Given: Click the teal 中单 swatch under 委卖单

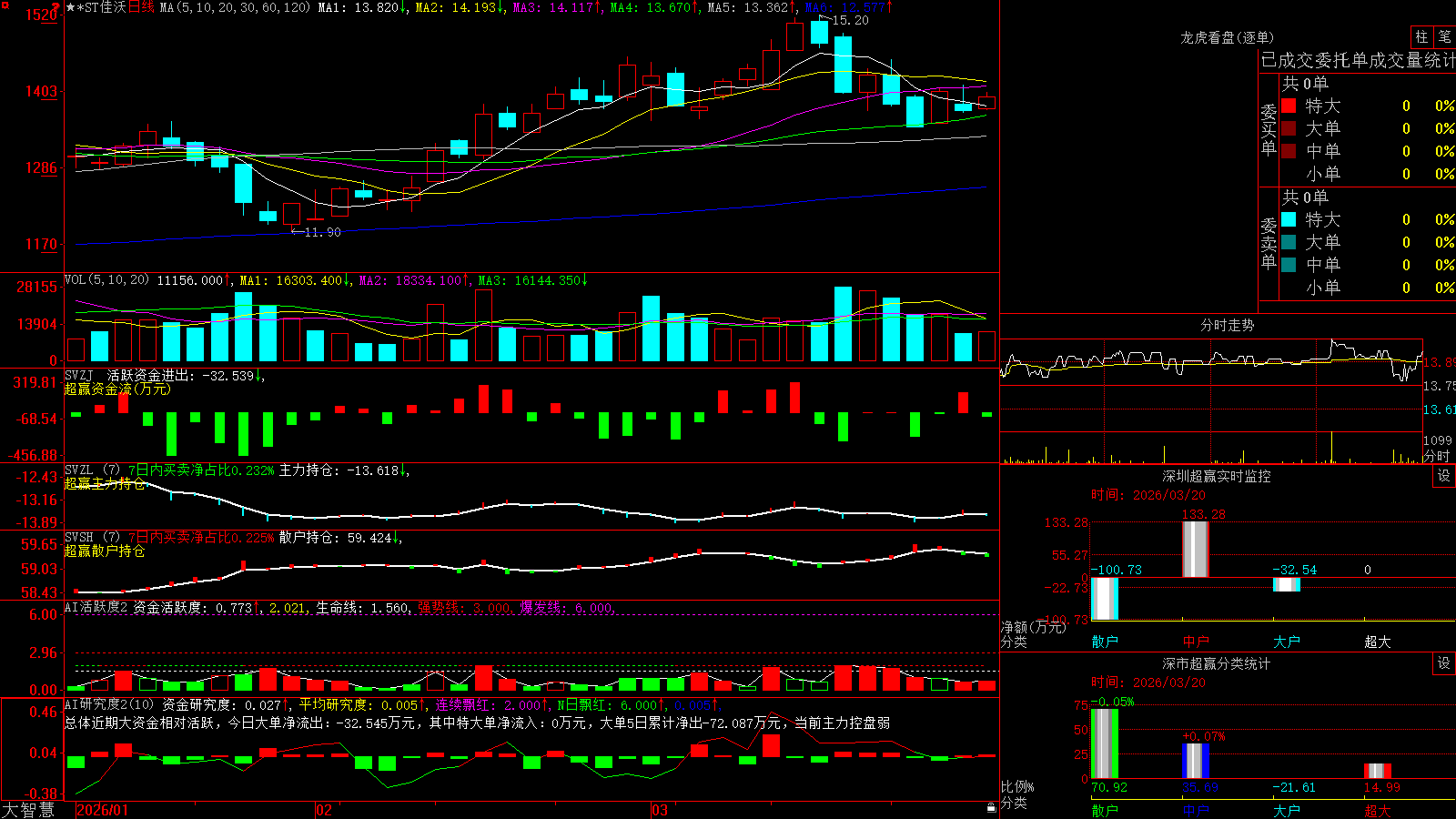Looking at the screenshot, I should pyautogui.click(x=1289, y=265).
